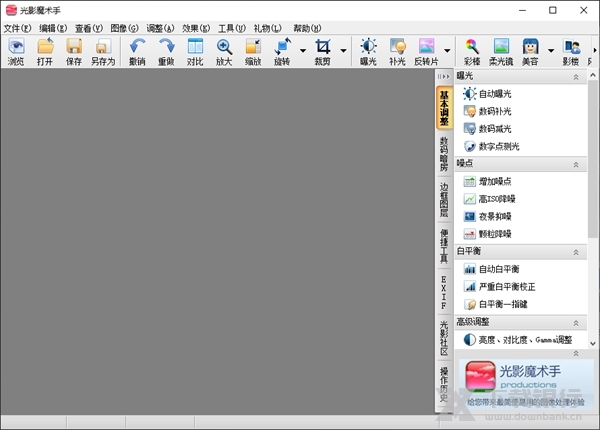Viewport: 600px width, 430px height.
Task: Click the 曝光 (Exposure) toolbar icon
Action: point(369,52)
